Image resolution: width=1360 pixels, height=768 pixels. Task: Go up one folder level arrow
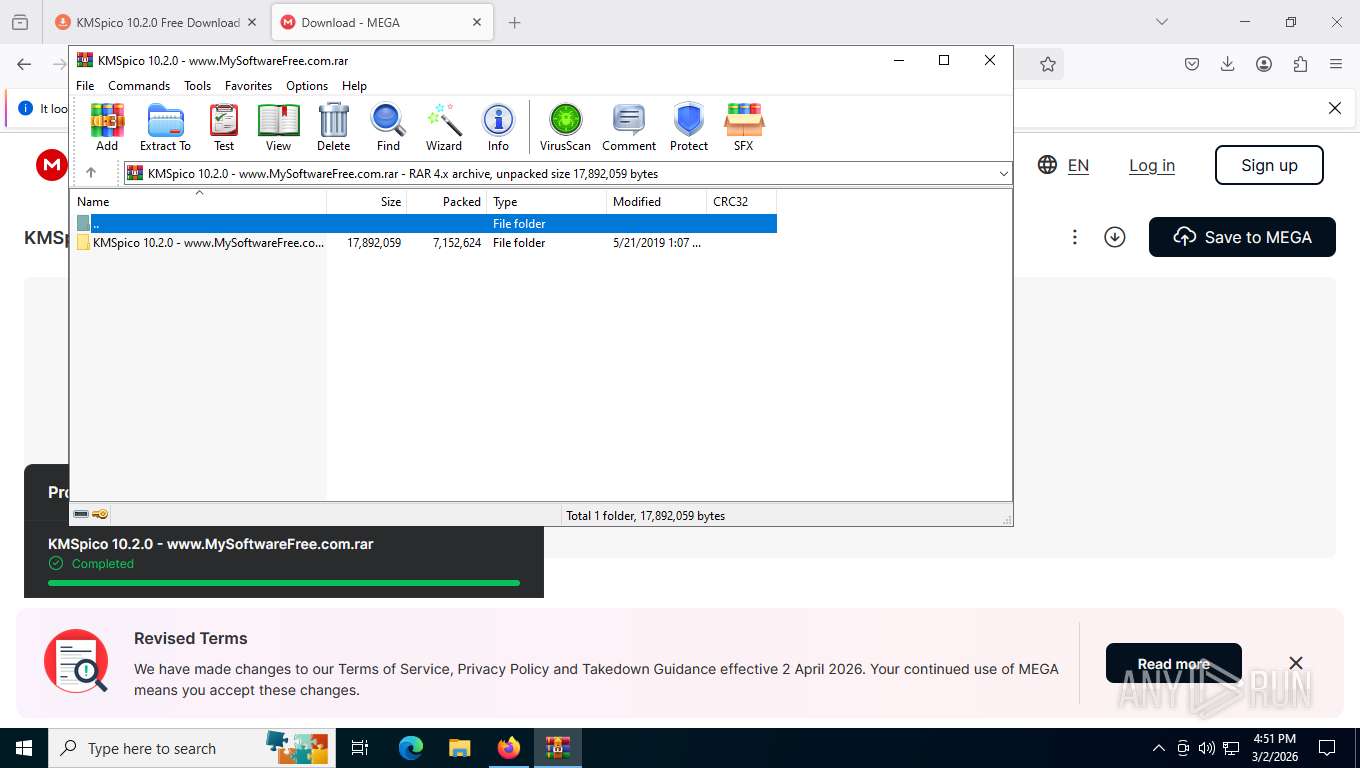tap(91, 173)
